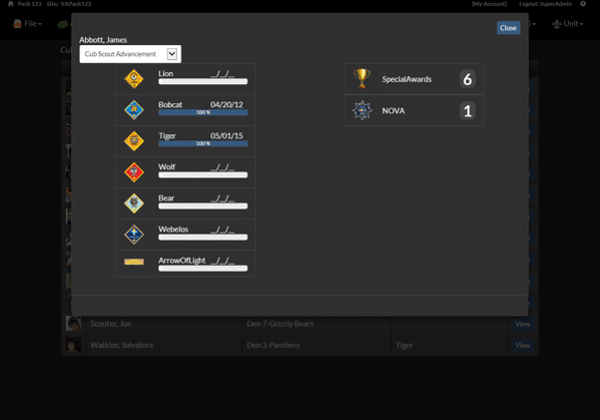The height and width of the screenshot is (420, 600).
Task: Click the Special Awards trophy icon
Action: (x=362, y=78)
